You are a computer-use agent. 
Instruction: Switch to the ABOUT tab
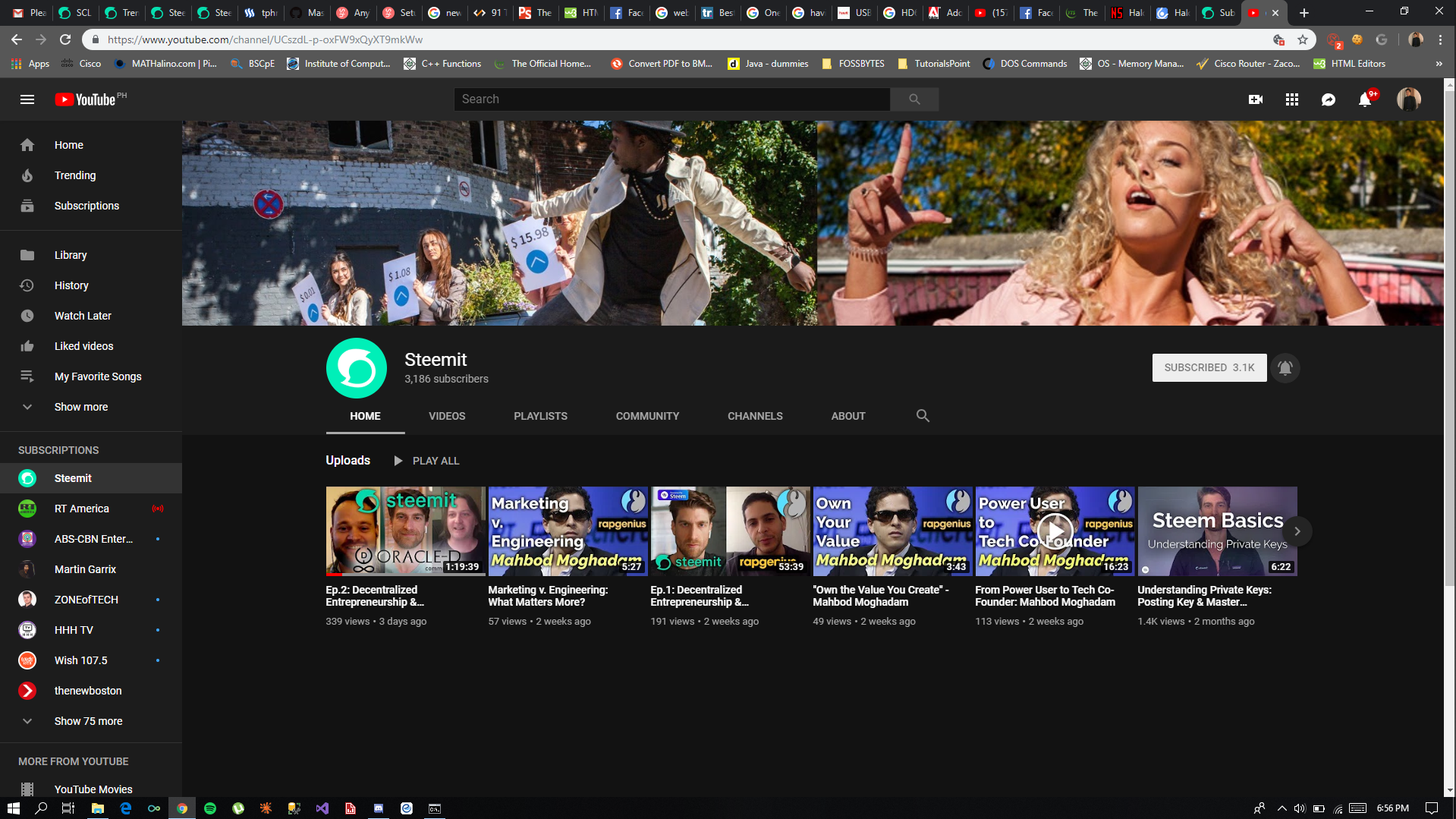(848, 416)
